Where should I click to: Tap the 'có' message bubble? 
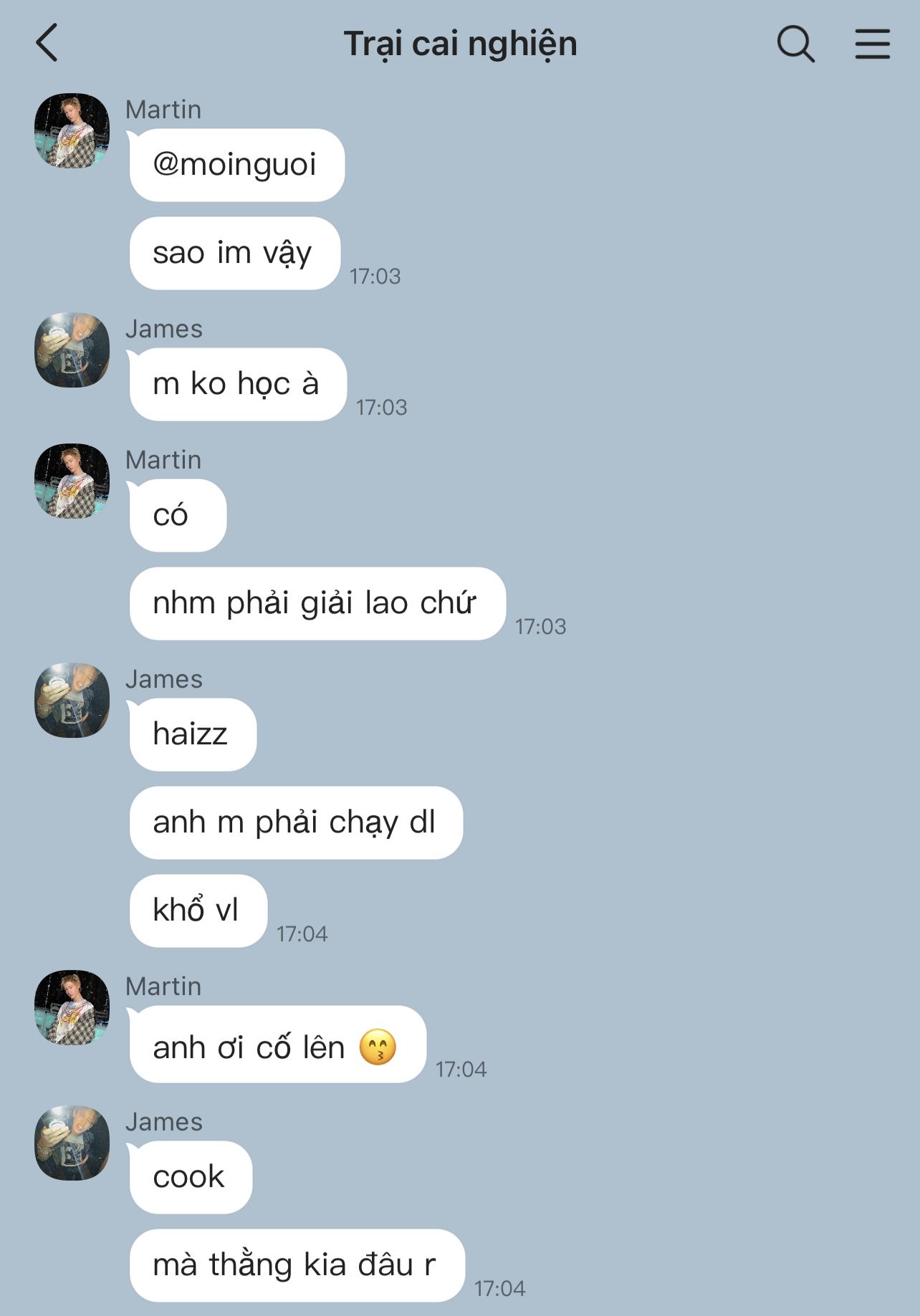pos(178,515)
